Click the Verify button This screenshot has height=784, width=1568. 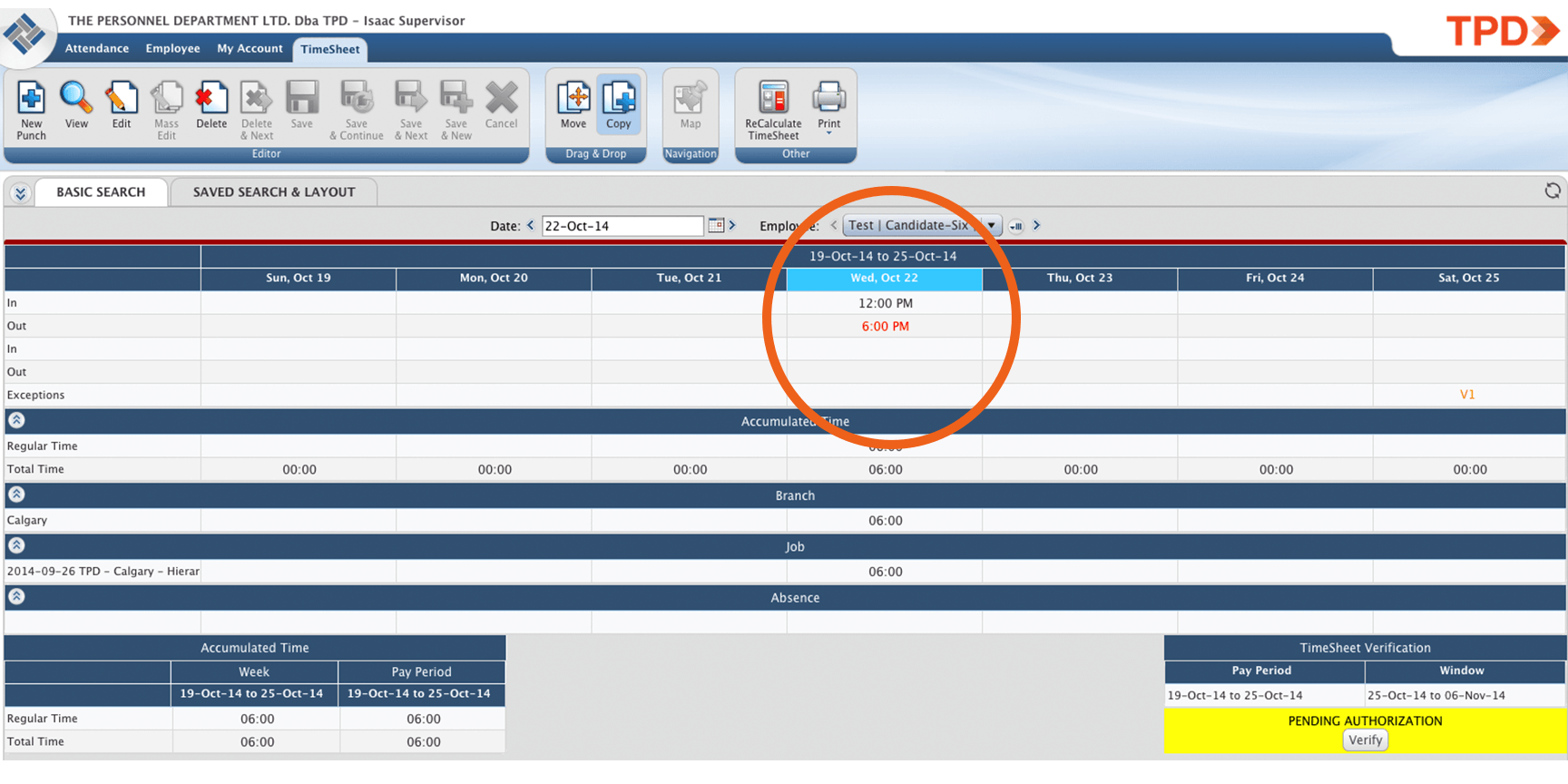coord(1365,740)
